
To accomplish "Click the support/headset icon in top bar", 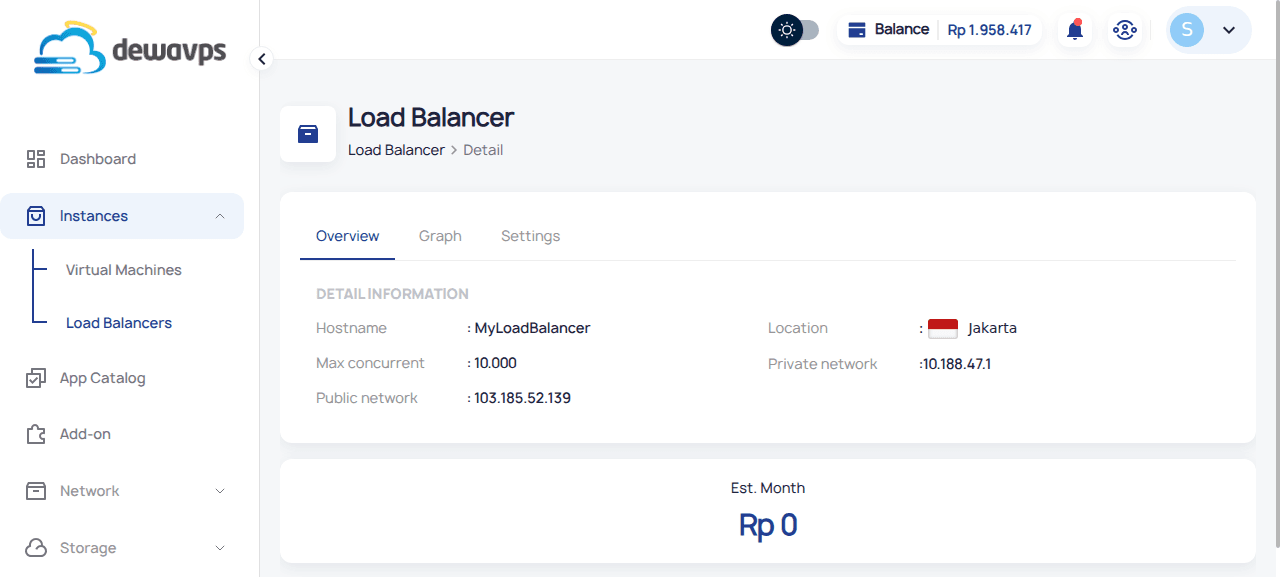I will 1125,29.
